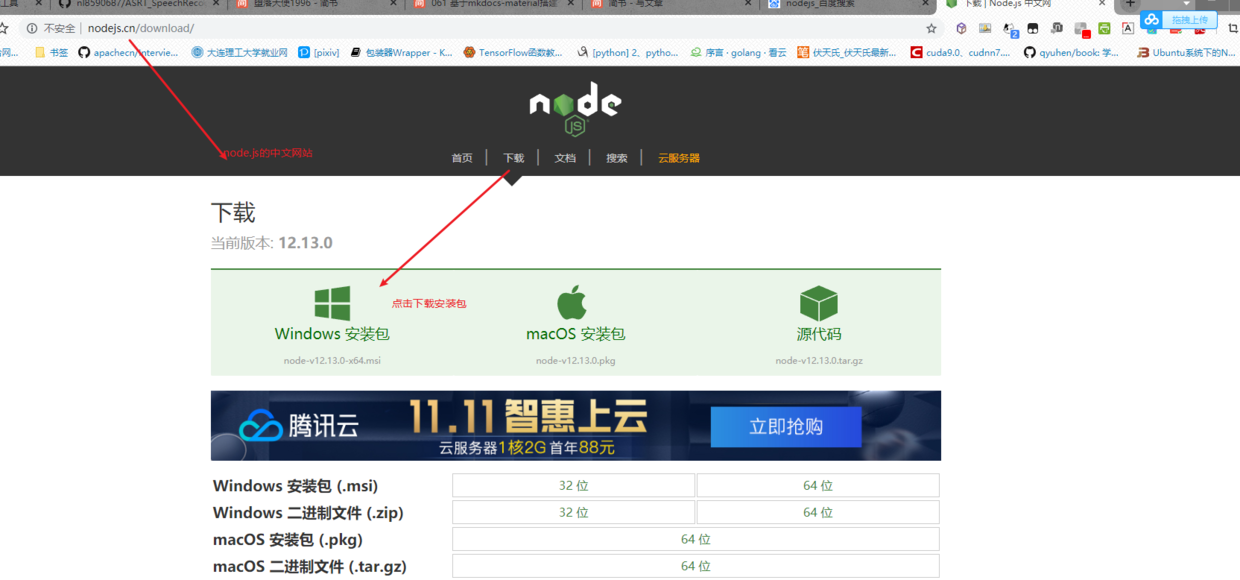Click the green Windows logo icon
1240x580 pixels.
[332, 303]
